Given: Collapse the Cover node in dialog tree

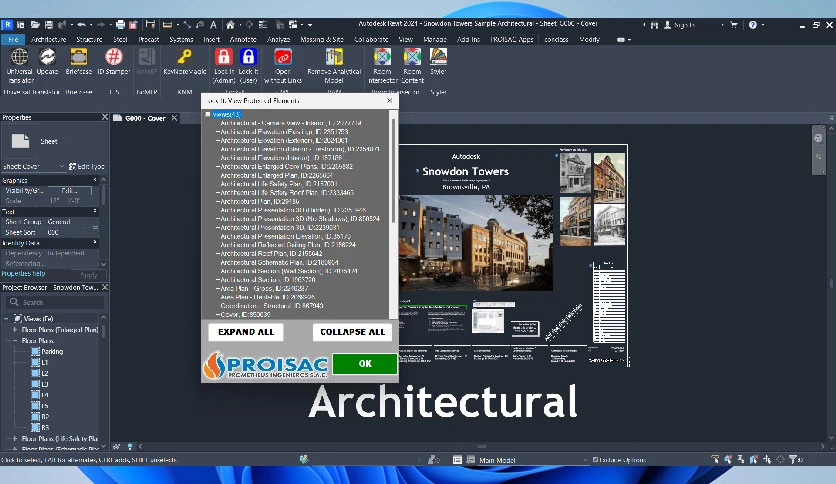Looking at the screenshot, I should coord(218,314).
